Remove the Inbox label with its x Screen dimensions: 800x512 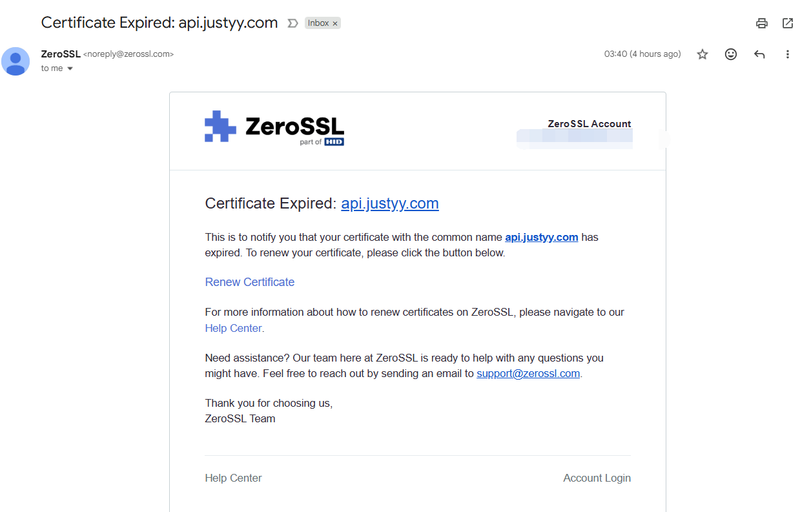[335, 23]
